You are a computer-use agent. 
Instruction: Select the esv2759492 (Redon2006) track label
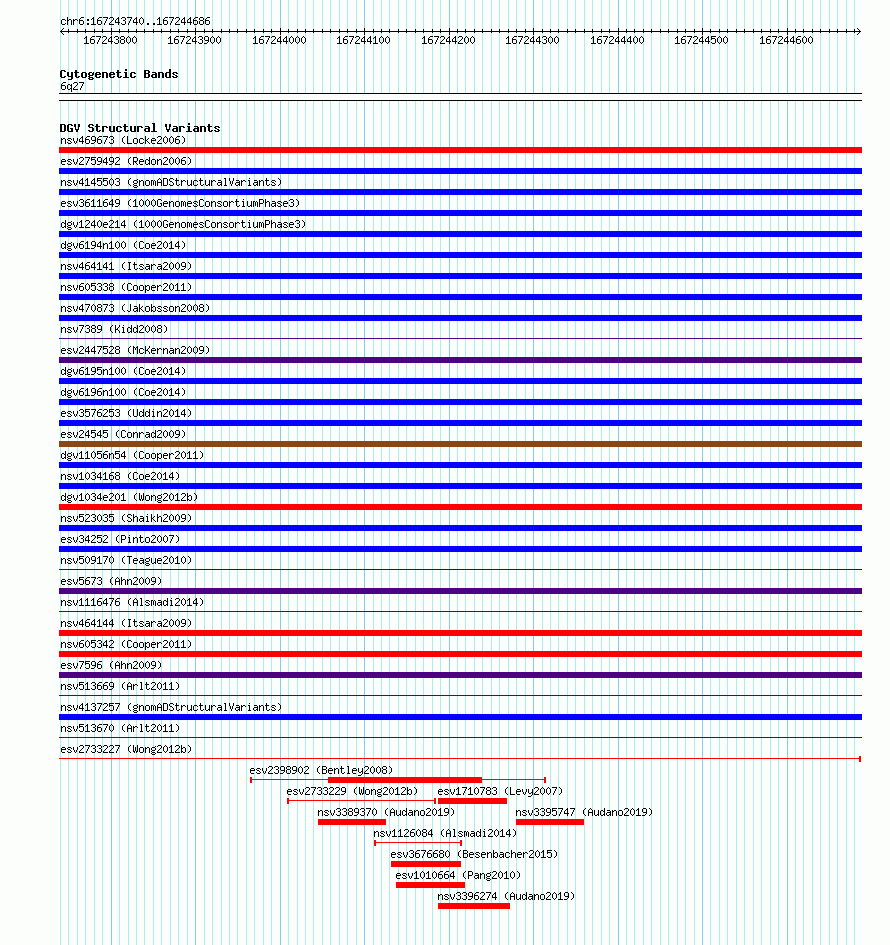[x=126, y=162]
